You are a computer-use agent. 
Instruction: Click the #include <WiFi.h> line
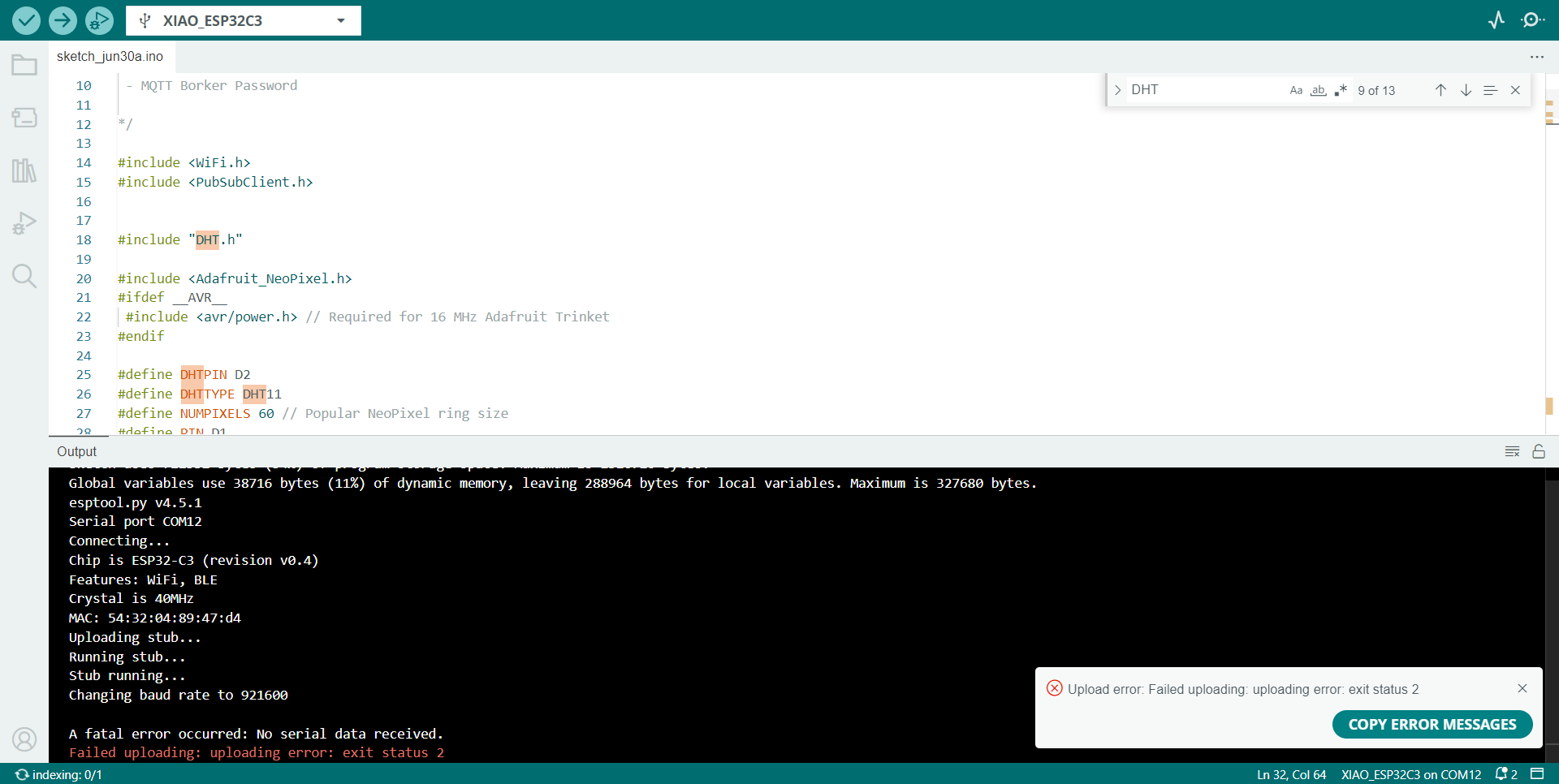(x=184, y=163)
